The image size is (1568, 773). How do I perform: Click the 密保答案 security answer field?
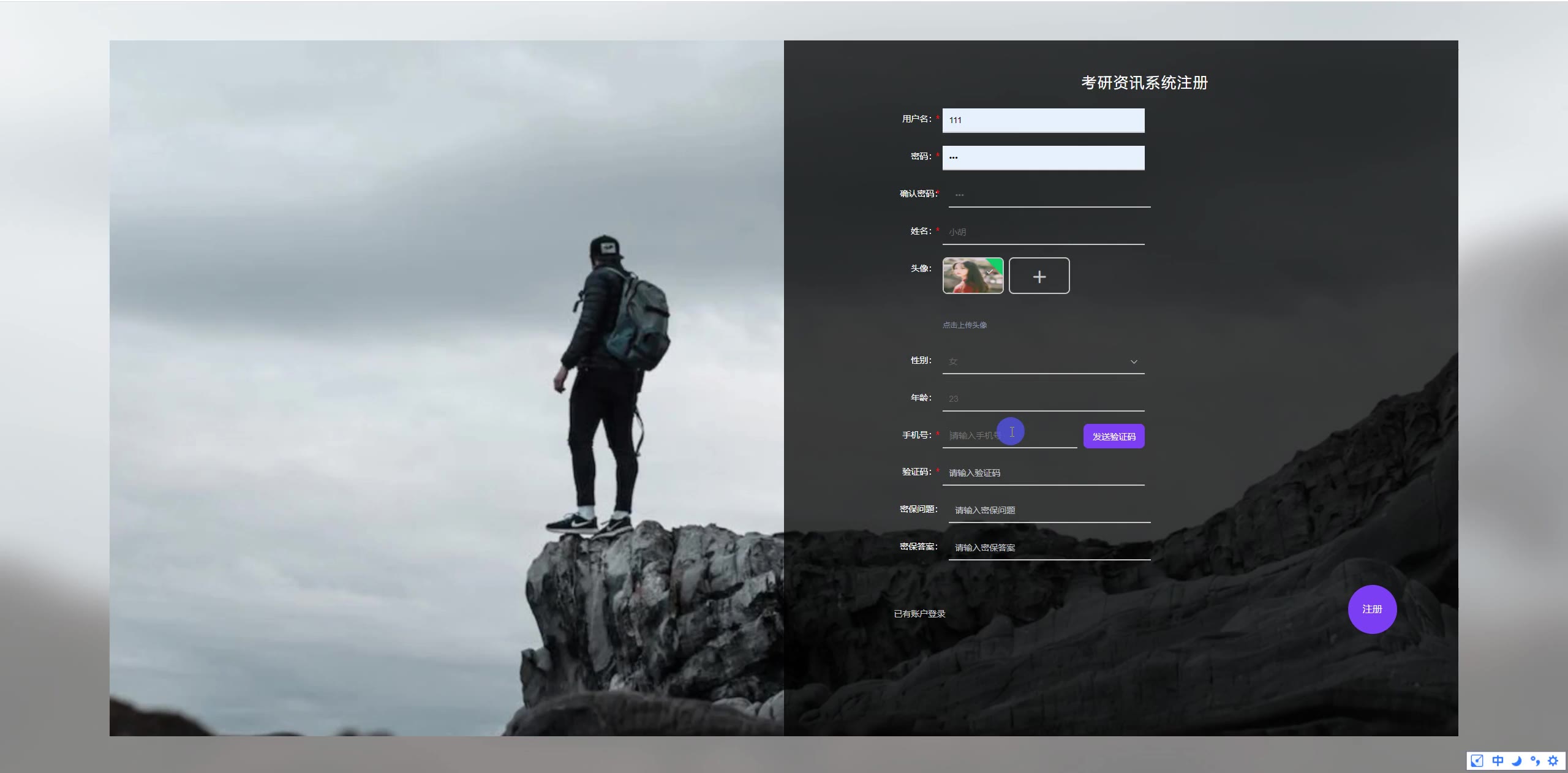pyautogui.click(x=1049, y=548)
